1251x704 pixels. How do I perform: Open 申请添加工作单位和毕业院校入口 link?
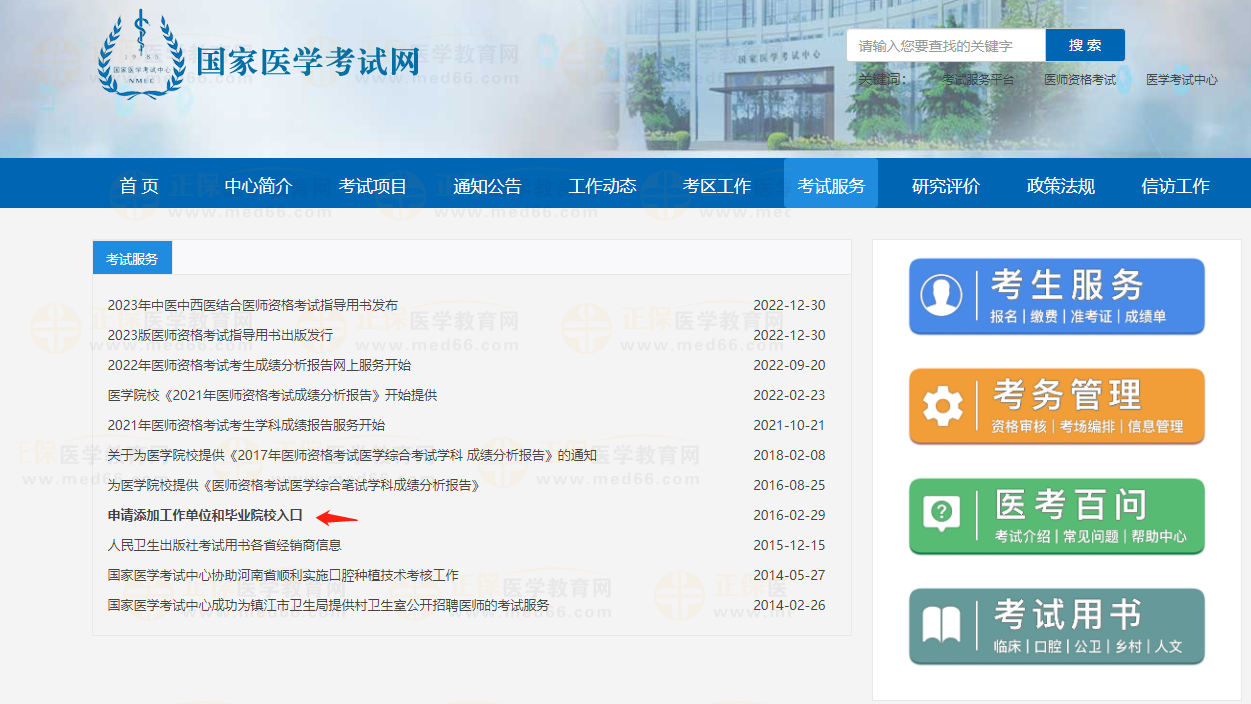click(205, 515)
